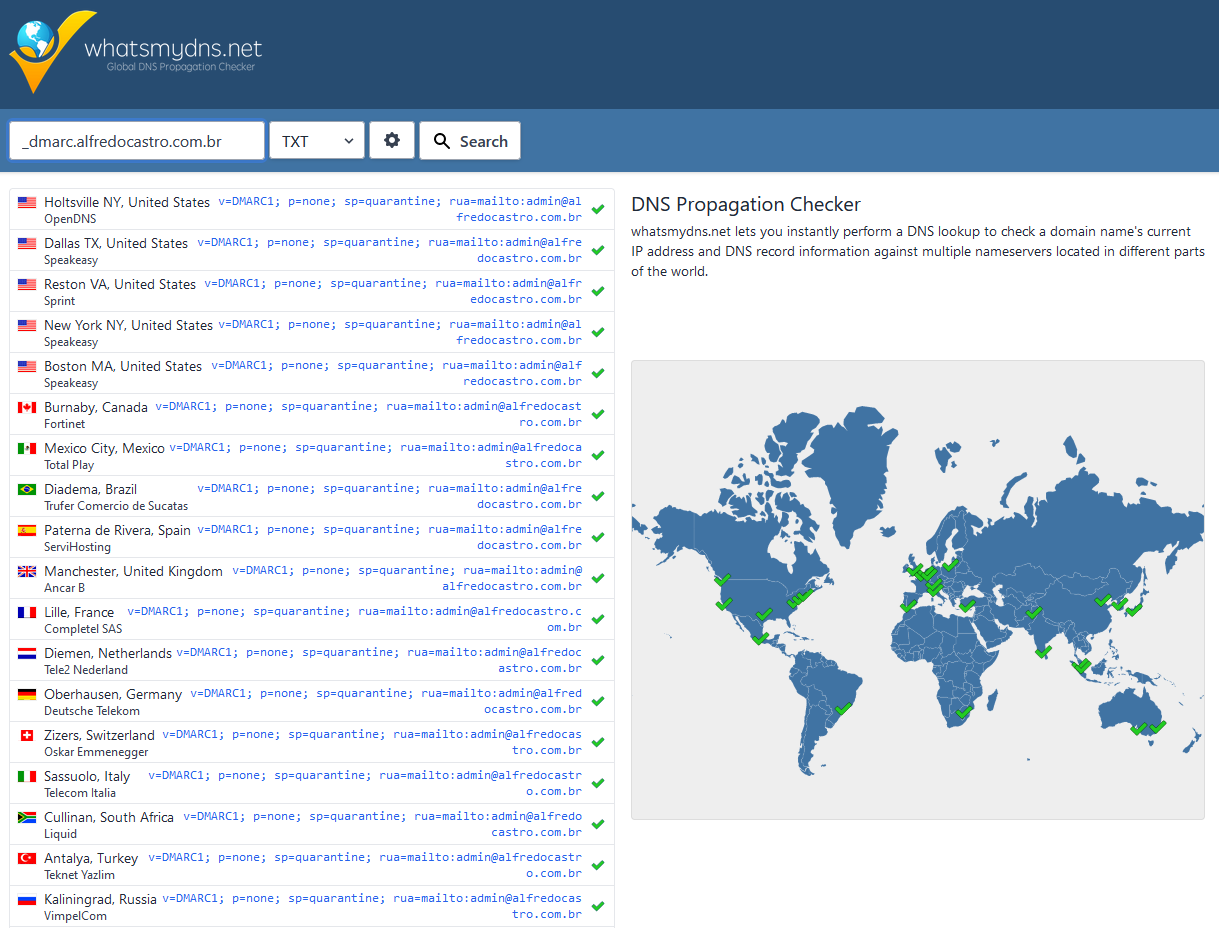
Task: Click the Turkey flag beside Antalya
Action: (27, 858)
